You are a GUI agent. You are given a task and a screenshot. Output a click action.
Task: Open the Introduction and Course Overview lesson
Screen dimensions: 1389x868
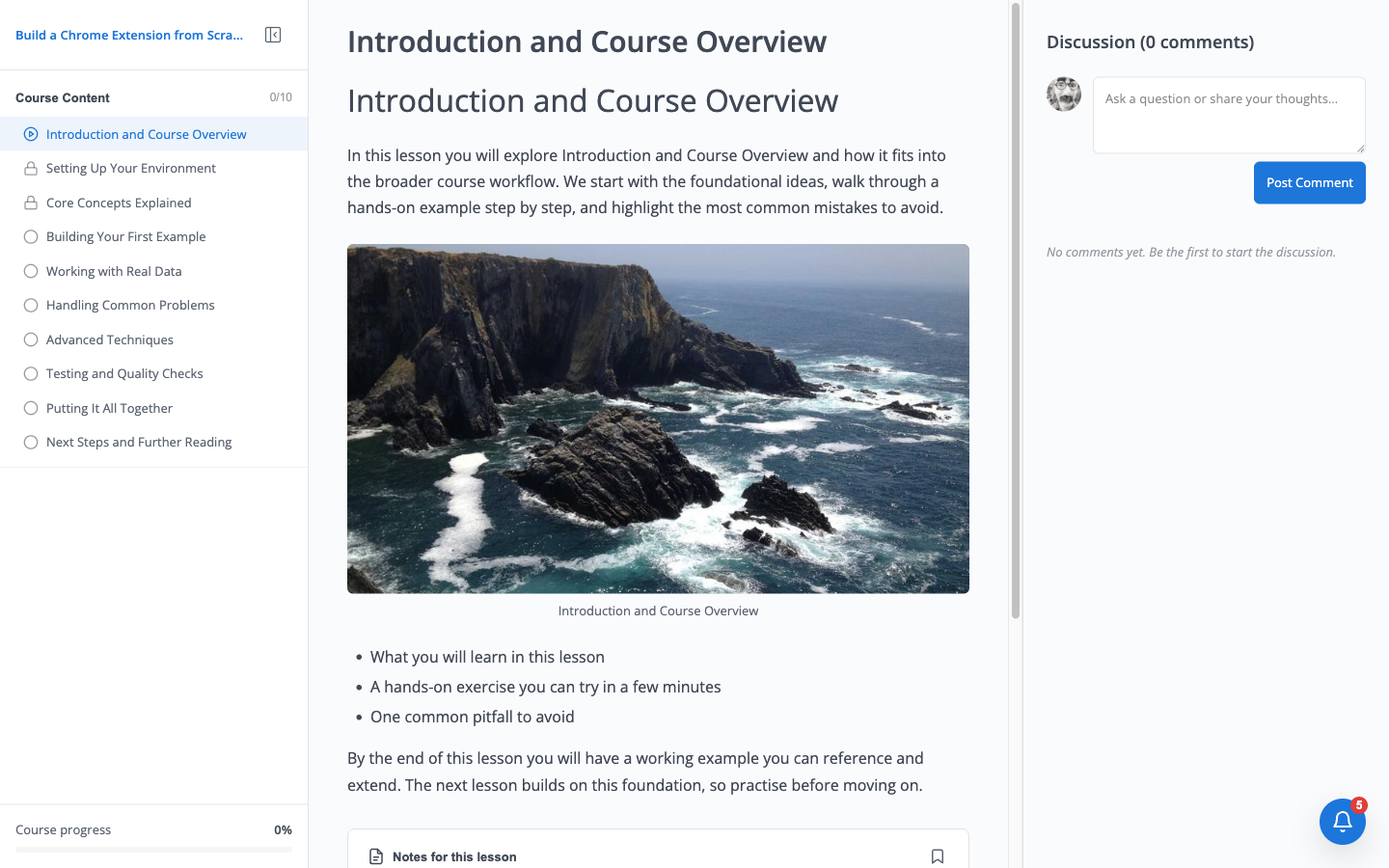(x=154, y=134)
